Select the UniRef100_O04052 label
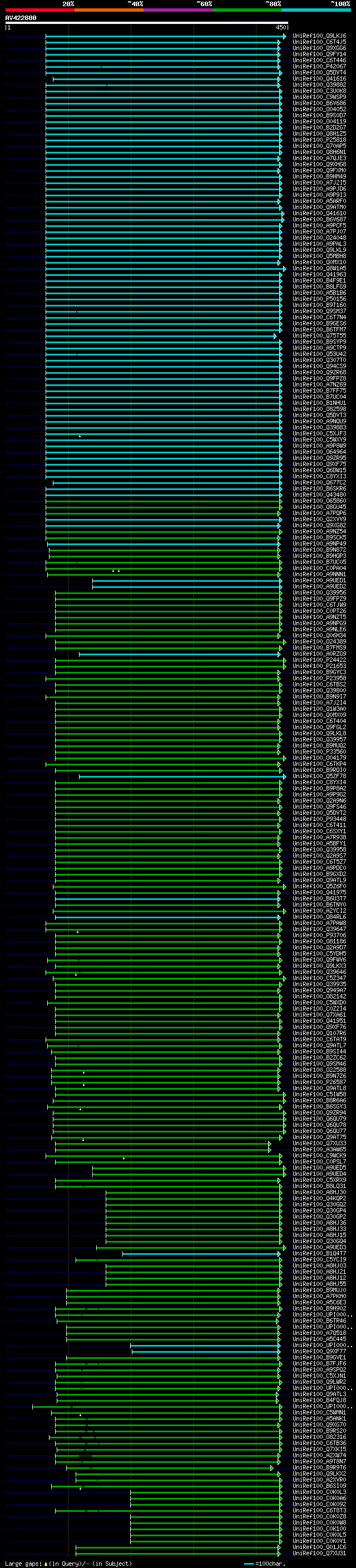This screenshot has height=1568, width=356. 319,109
